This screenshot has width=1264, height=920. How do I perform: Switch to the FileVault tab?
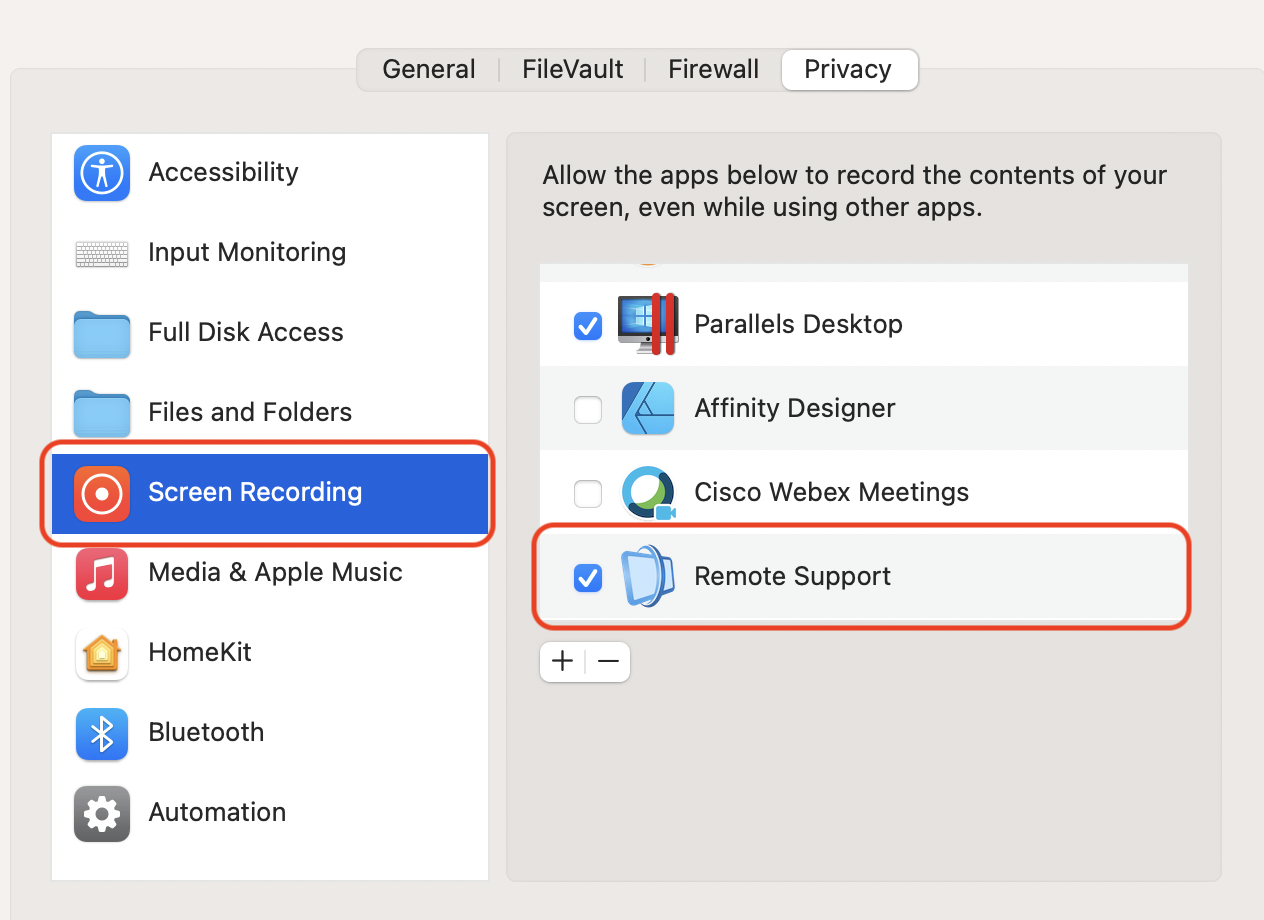coord(573,69)
